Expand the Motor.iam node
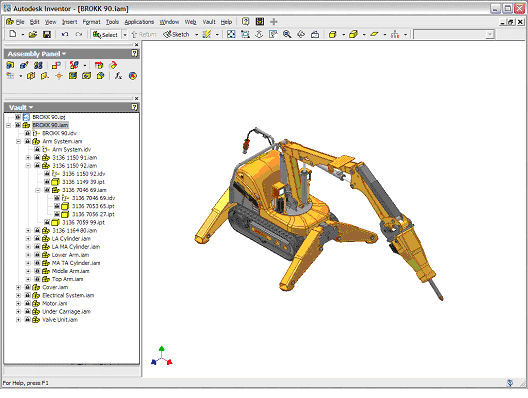Image resolution: width=528 pixels, height=398 pixels. 19,303
